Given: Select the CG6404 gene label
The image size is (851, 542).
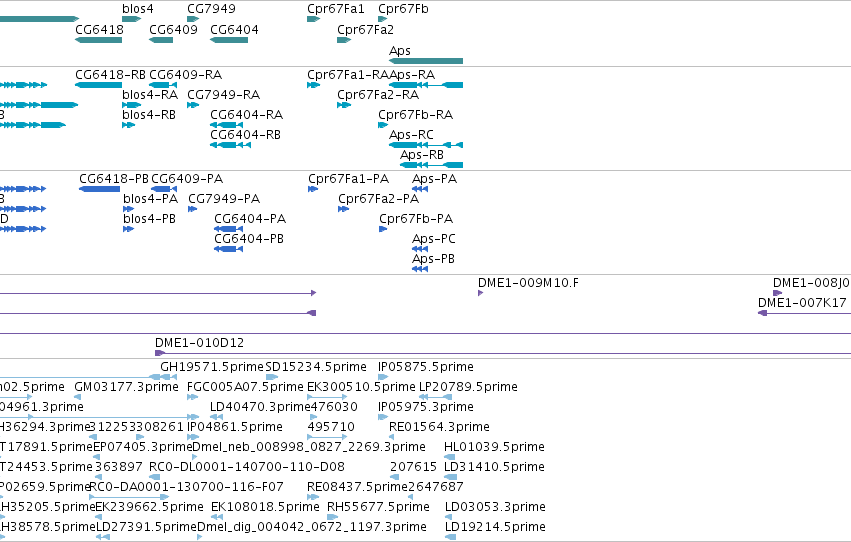Looking at the screenshot, I should coord(234,30).
